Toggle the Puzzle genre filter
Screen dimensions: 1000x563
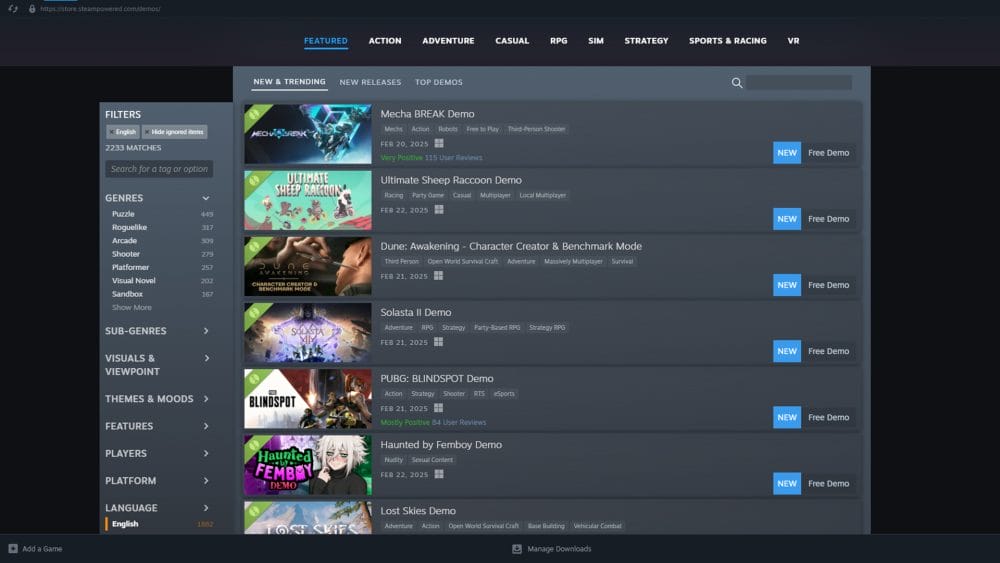coord(123,214)
